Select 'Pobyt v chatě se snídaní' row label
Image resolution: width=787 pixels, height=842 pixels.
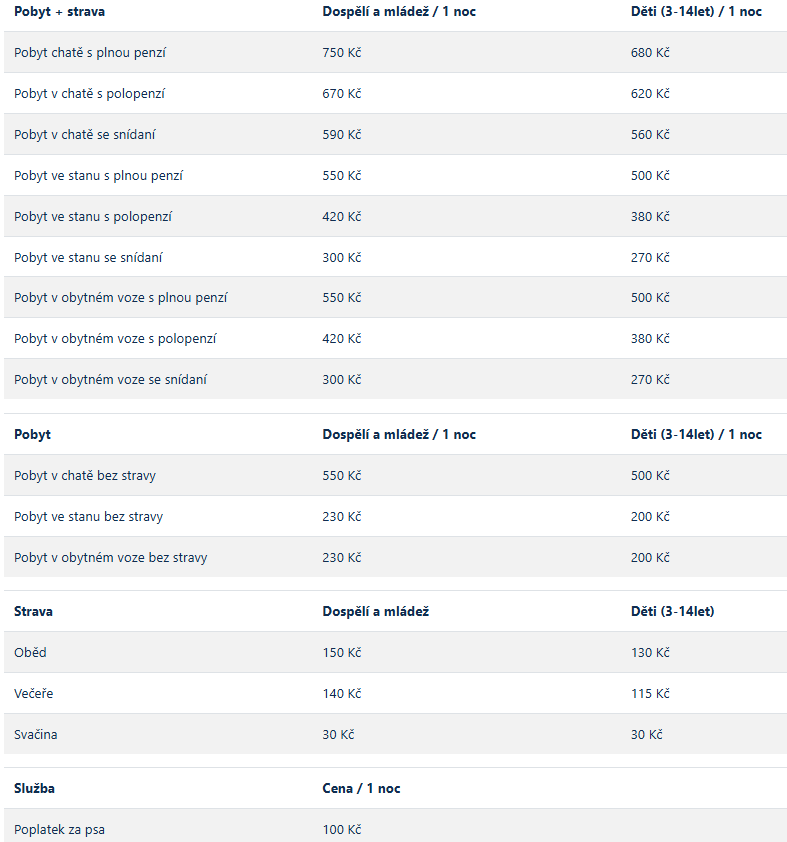tap(84, 134)
